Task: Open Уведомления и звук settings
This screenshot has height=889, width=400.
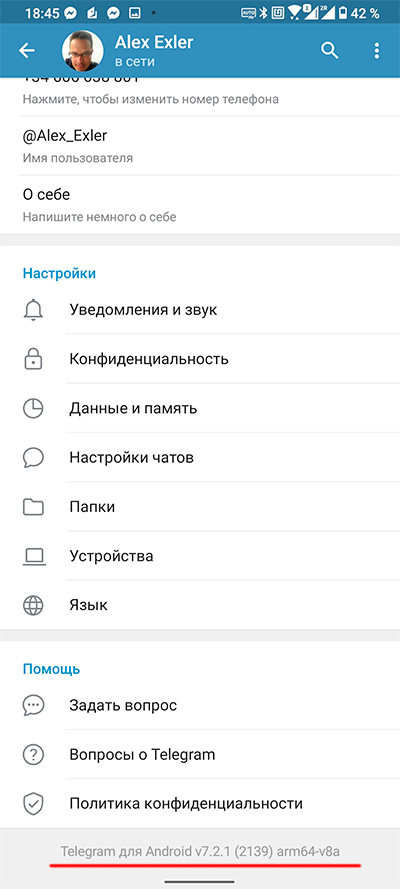Action: [200, 310]
